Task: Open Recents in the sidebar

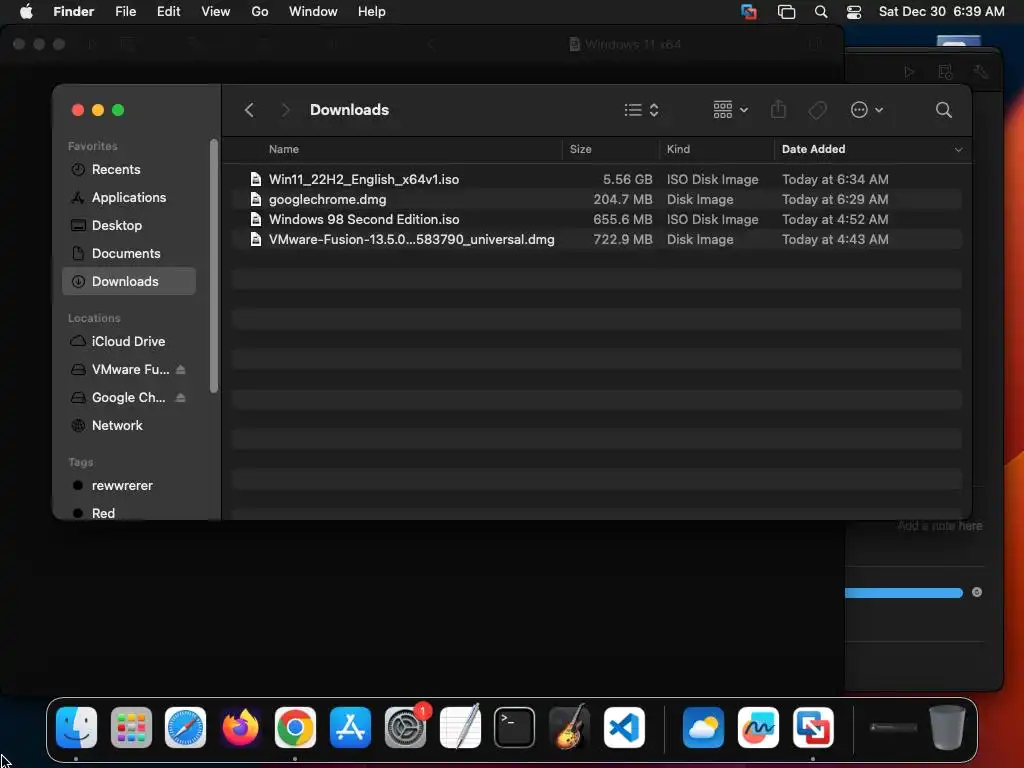Action: (x=129, y=170)
